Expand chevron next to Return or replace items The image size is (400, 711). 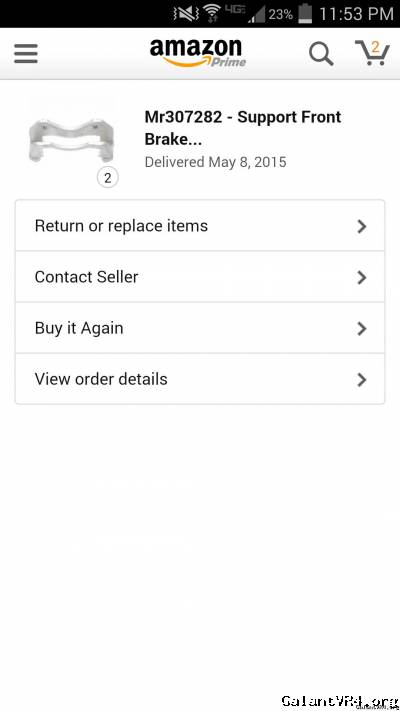click(361, 226)
